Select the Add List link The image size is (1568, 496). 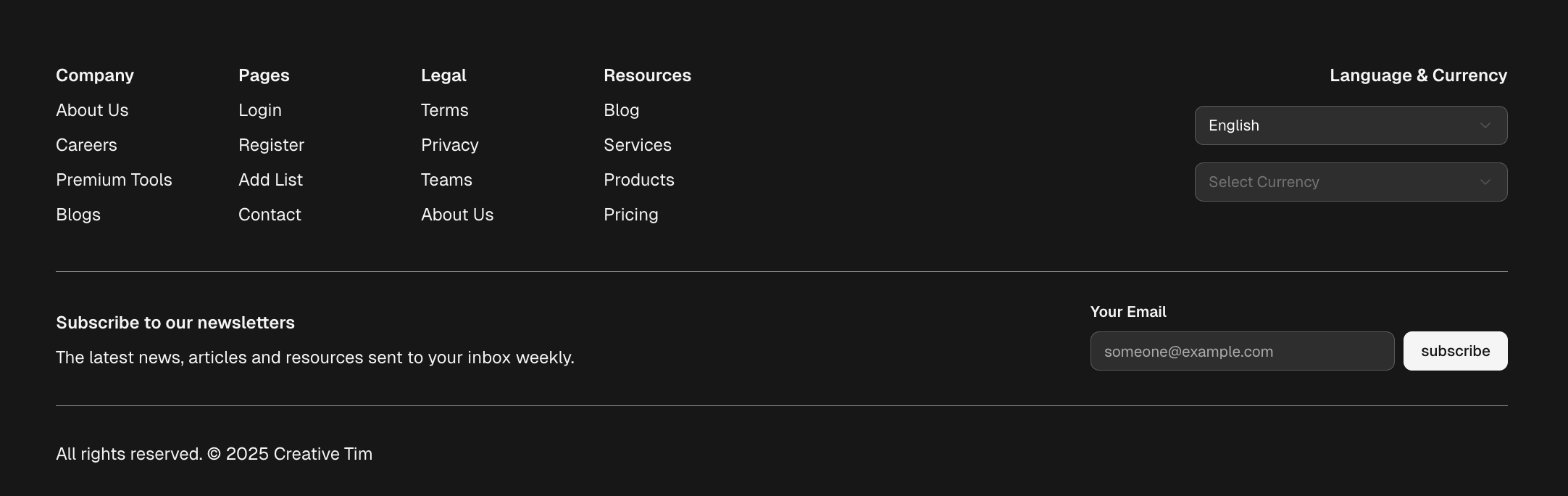point(270,180)
